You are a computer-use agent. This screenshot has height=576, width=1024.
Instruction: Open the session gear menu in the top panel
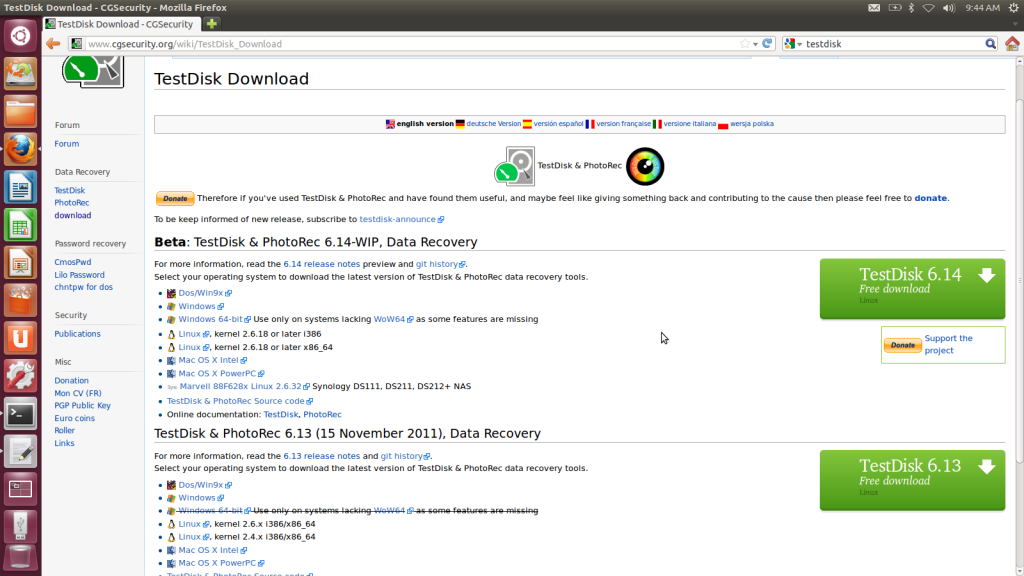pos(1014,8)
